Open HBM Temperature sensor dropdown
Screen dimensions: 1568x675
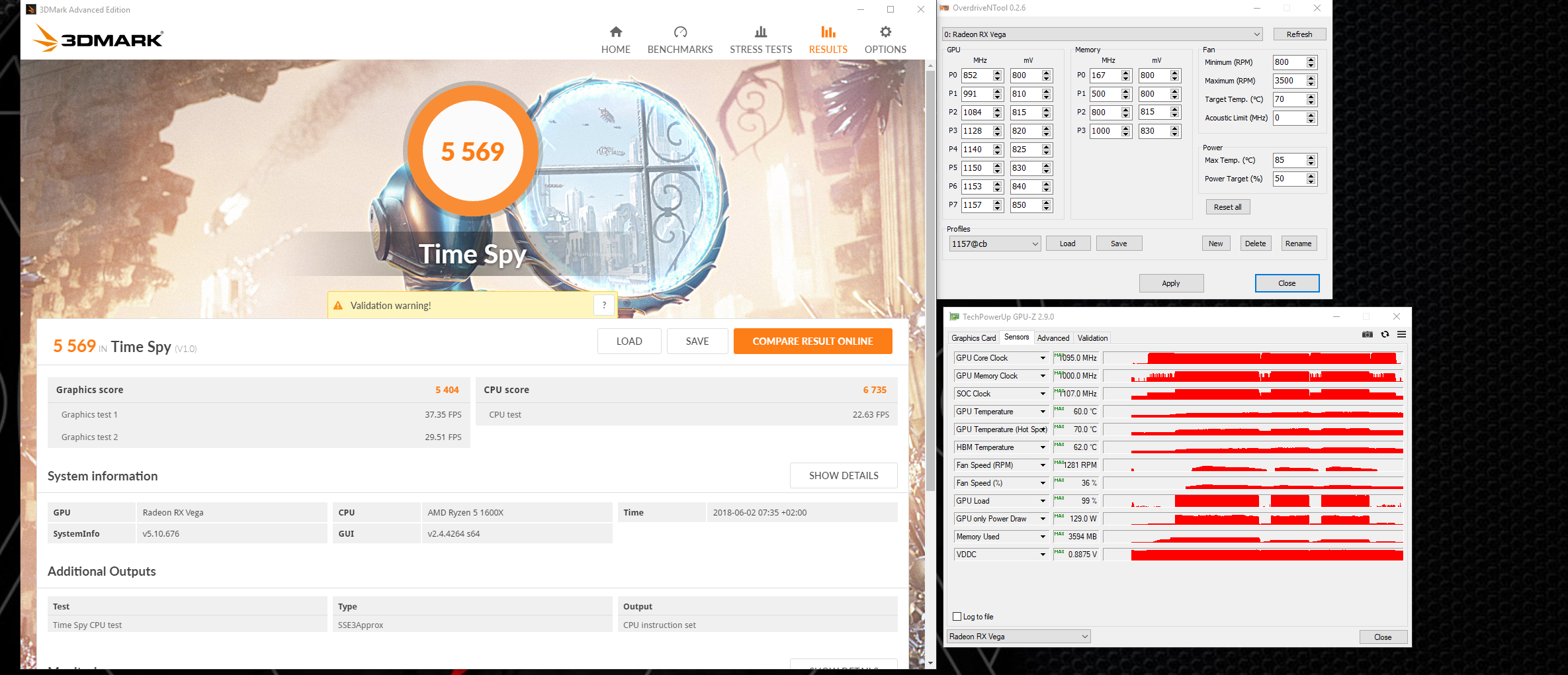click(1043, 447)
